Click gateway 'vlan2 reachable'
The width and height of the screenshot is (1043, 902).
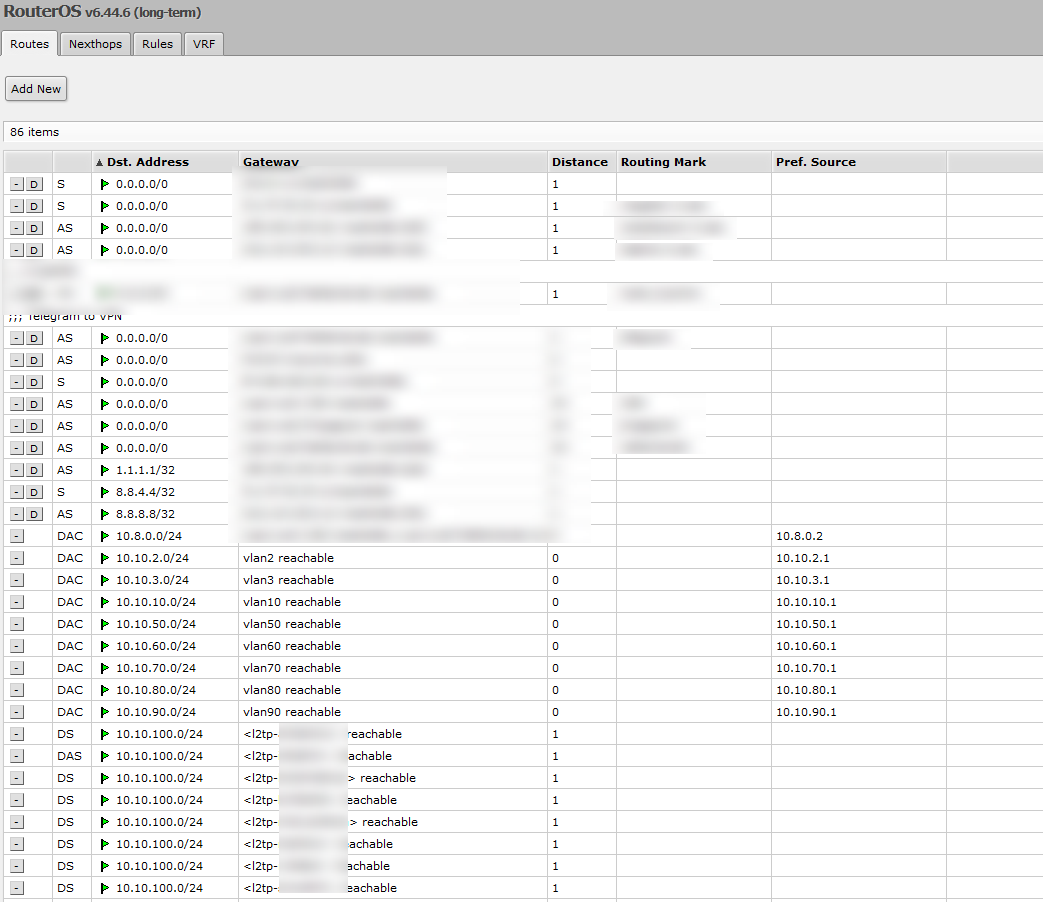(288, 558)
